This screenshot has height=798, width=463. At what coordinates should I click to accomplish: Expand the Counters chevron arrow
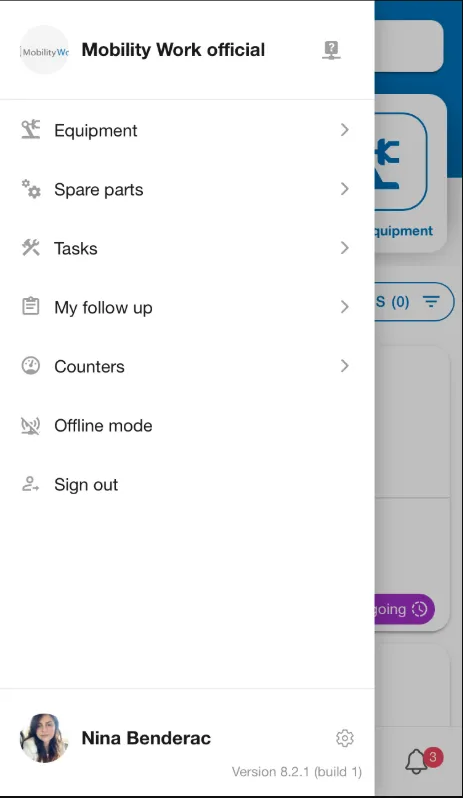coord(344,366)
